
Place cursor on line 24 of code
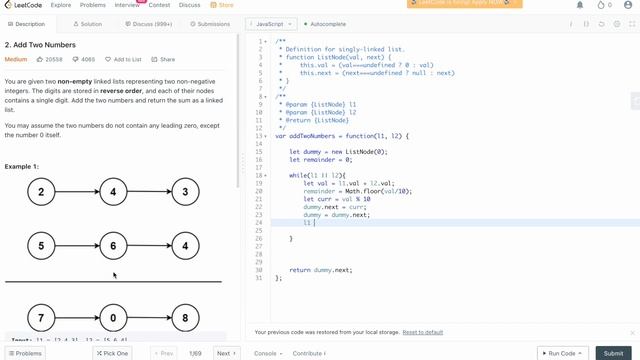pyautogui.click(x=455, y=223)
